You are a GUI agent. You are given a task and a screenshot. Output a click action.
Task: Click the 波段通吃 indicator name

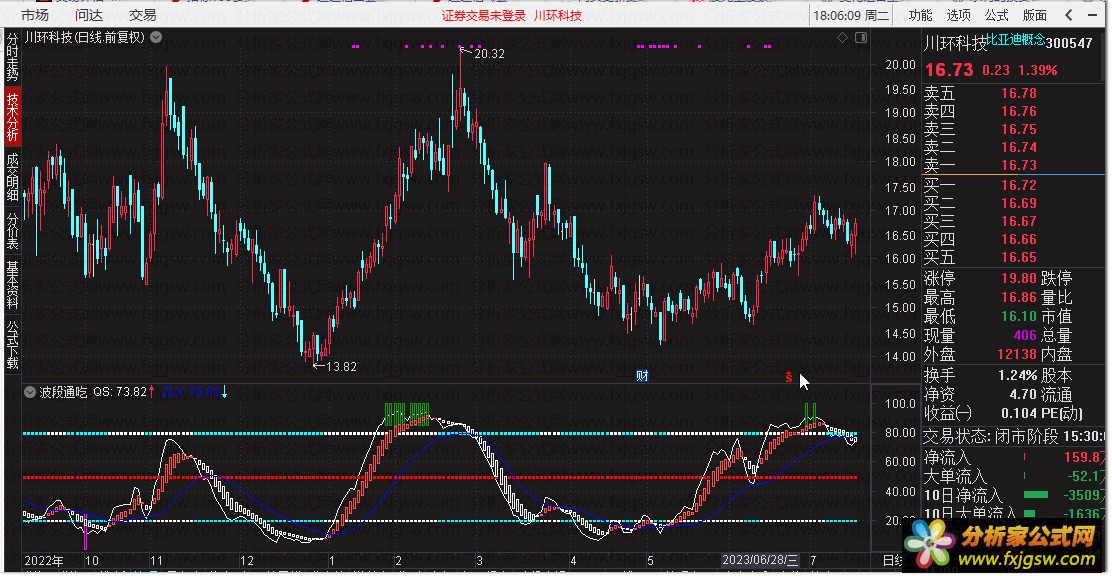tap(63, 392)
